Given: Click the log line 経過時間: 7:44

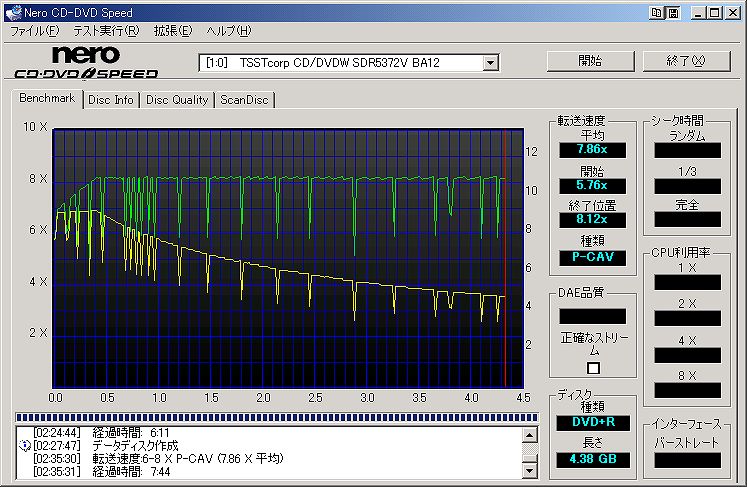Looking at the screenshot, I should [x=131, y=471].
